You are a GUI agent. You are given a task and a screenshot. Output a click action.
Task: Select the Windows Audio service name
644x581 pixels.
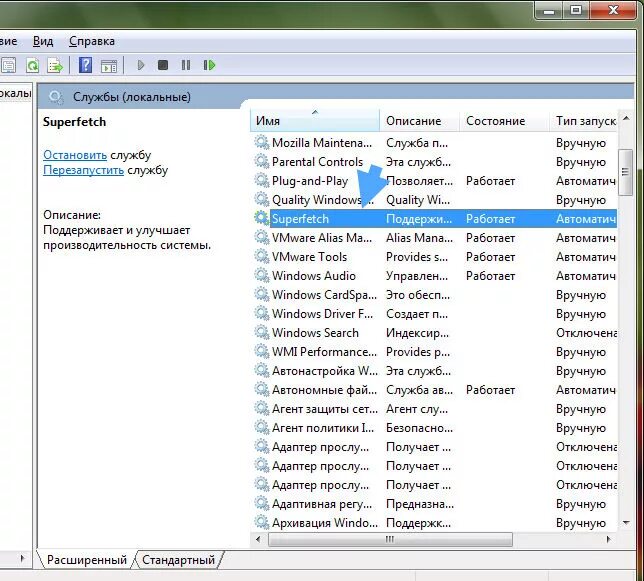click(314, 276)
